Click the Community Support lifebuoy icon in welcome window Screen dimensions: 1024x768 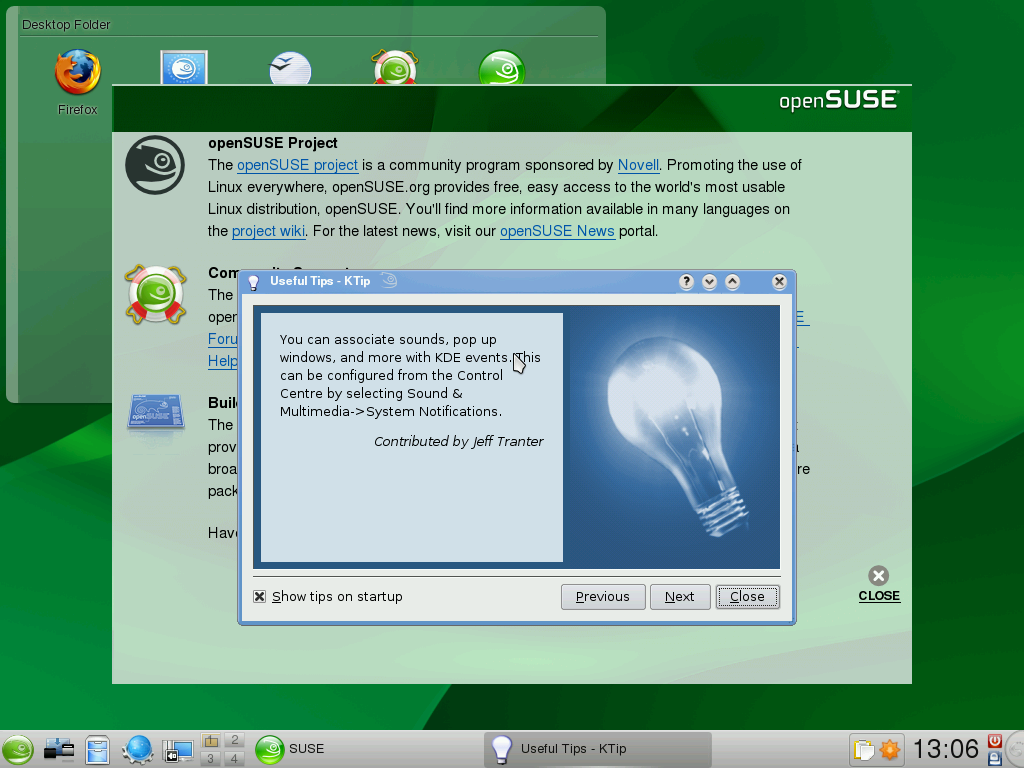pyautogui.click(x=155, y=295)
